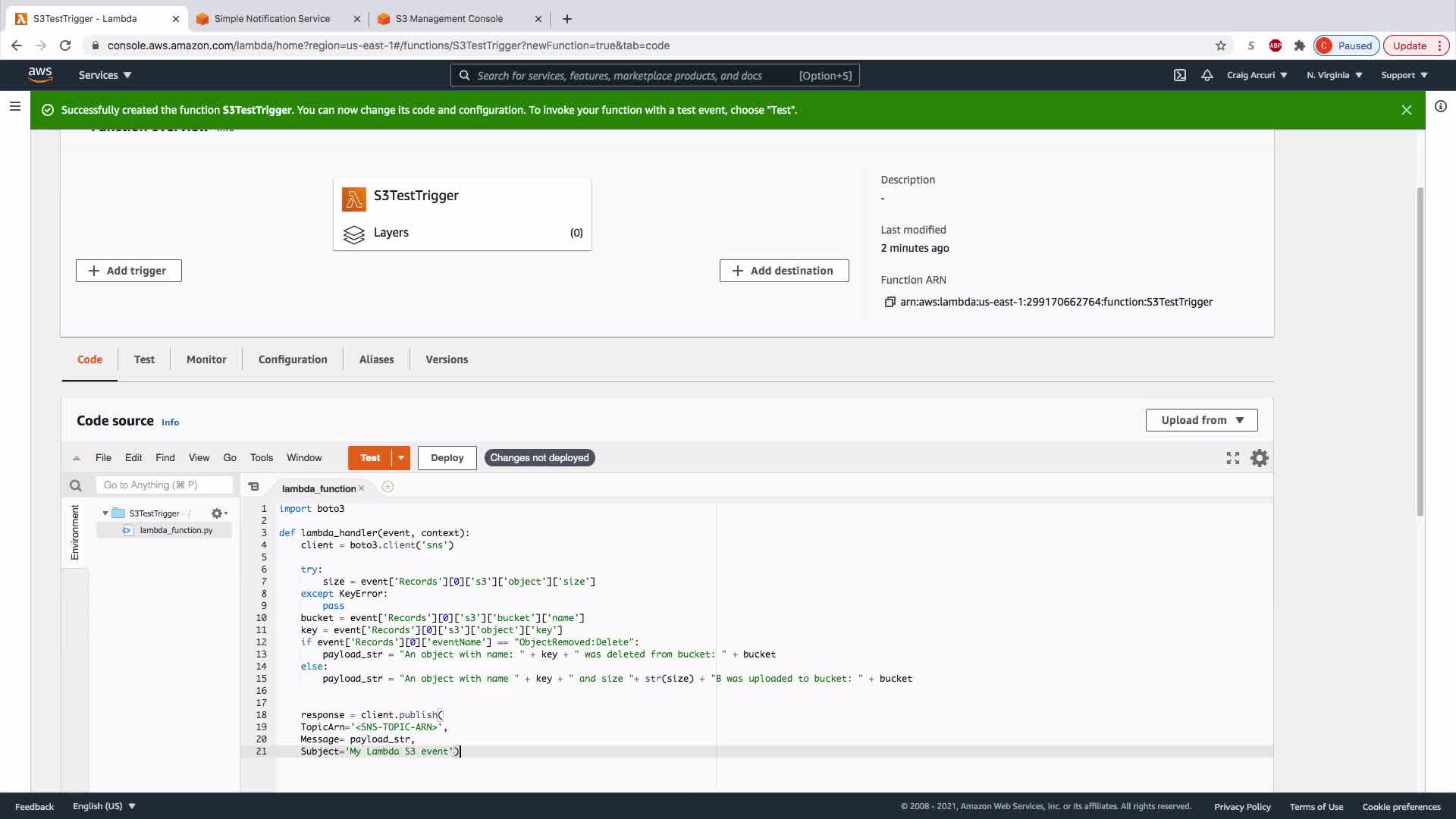Click the Add trigger button
This screenshot has height=819, width=1456.
tap(128, 271)
